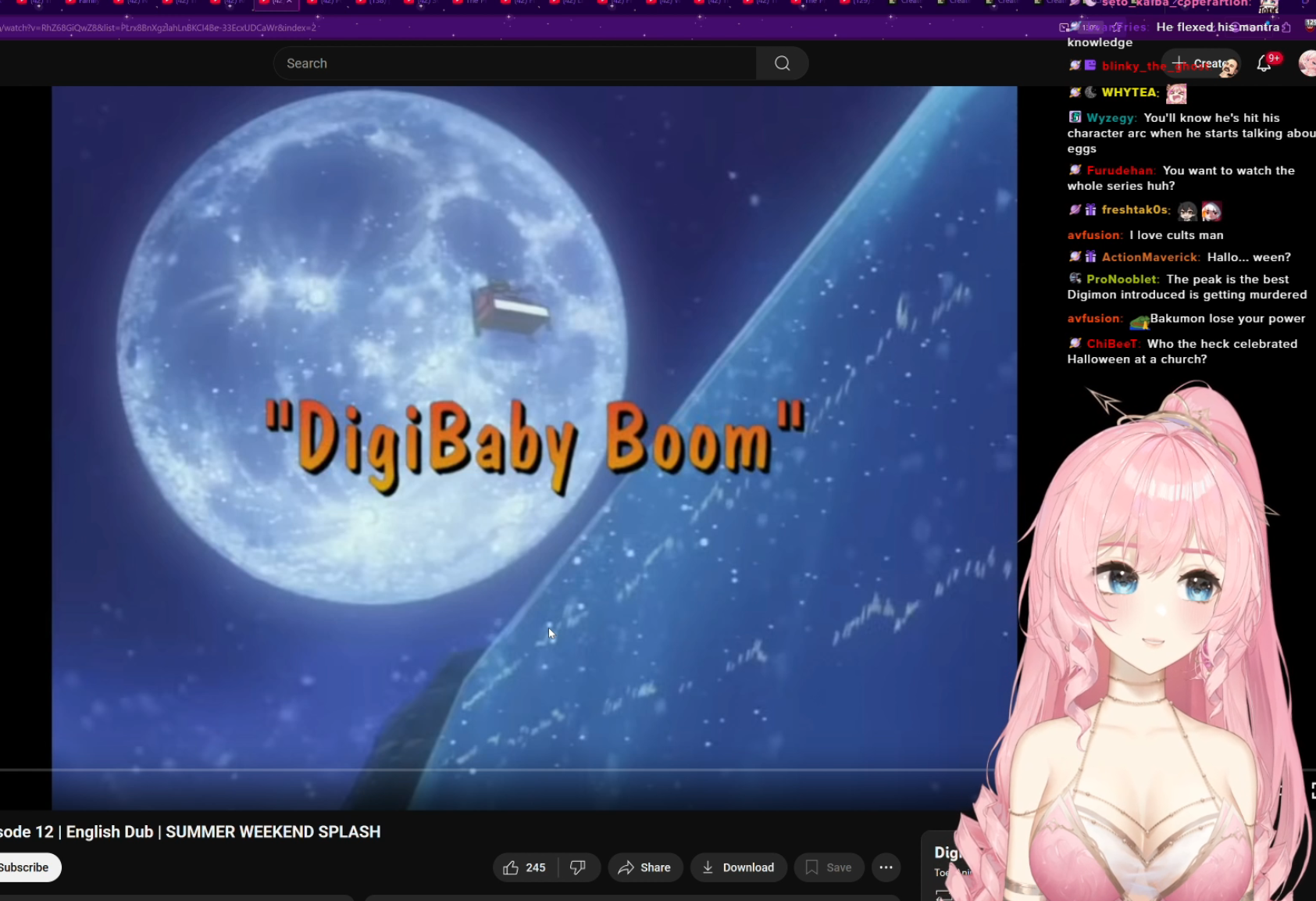Click 'Who the heck celebrated Halloween' message
Screen dimensions: 1316x901
[1182, 352]
